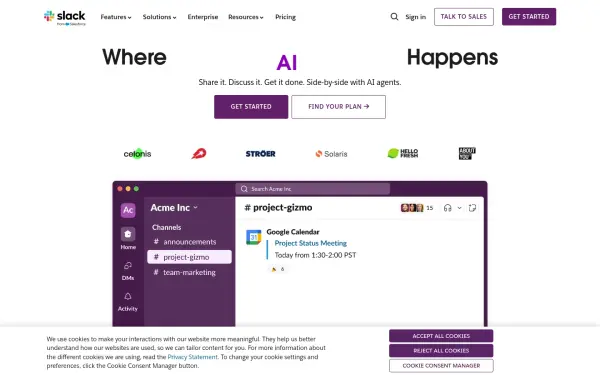Click the member avatars showing 15
Image resolution: width=600 pixels, height=375 pixels.
tap(417, 208)
